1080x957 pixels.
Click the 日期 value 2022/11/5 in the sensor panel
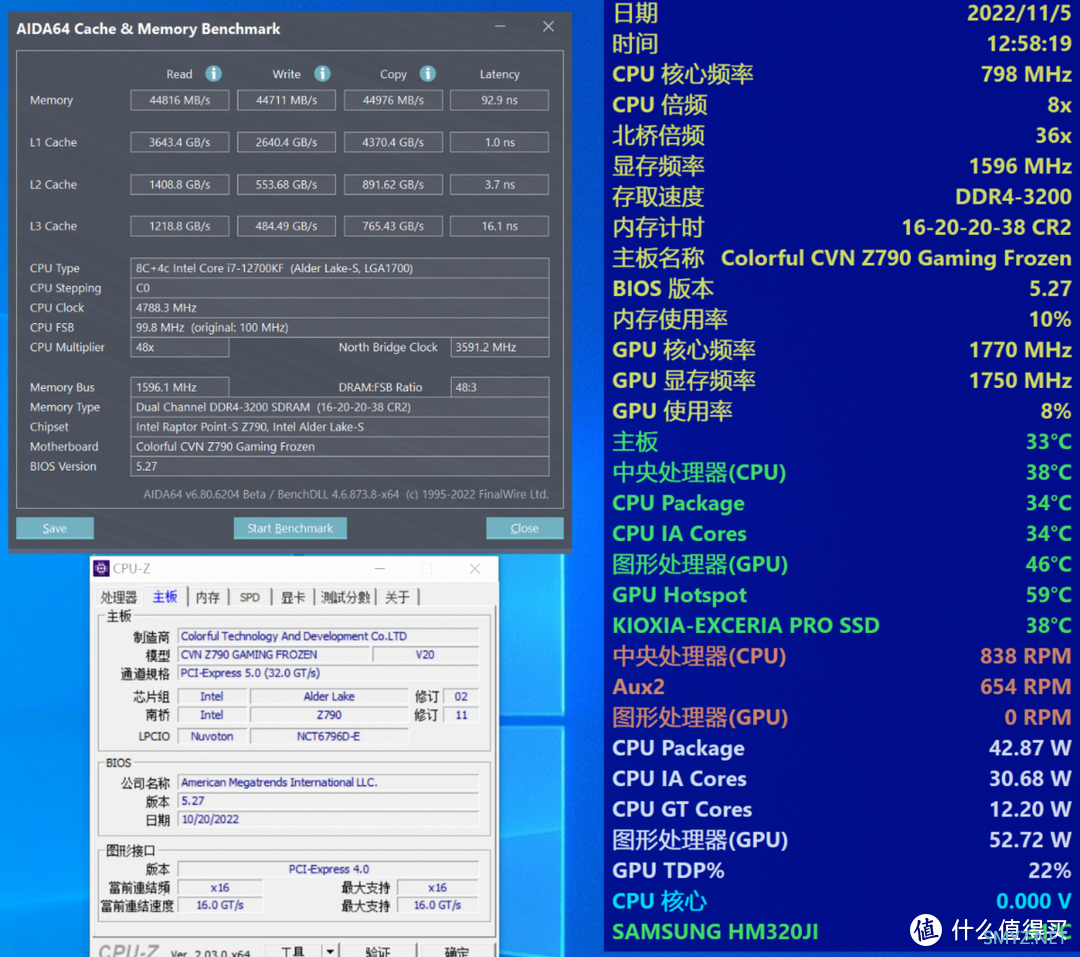tap(1019, 13)
